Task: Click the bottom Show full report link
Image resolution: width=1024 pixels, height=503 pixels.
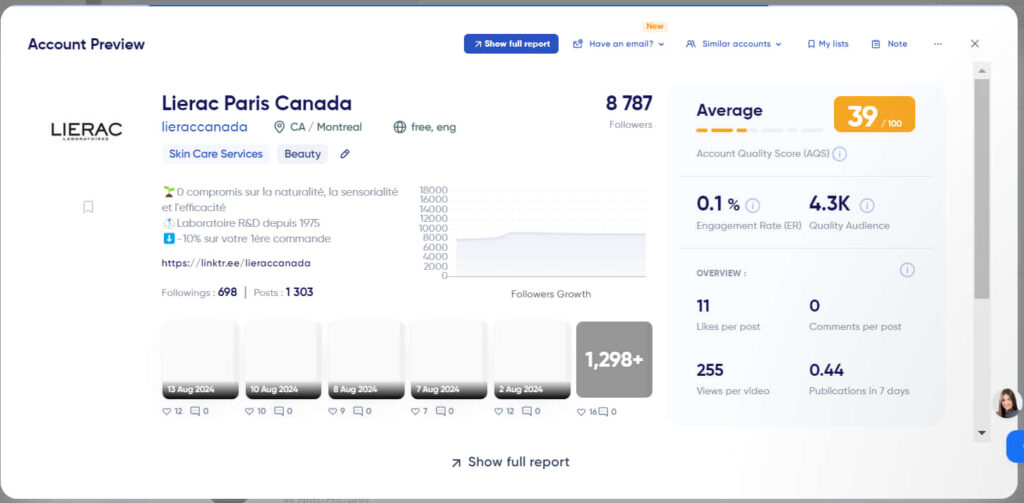Action: (x=510, y=462)
